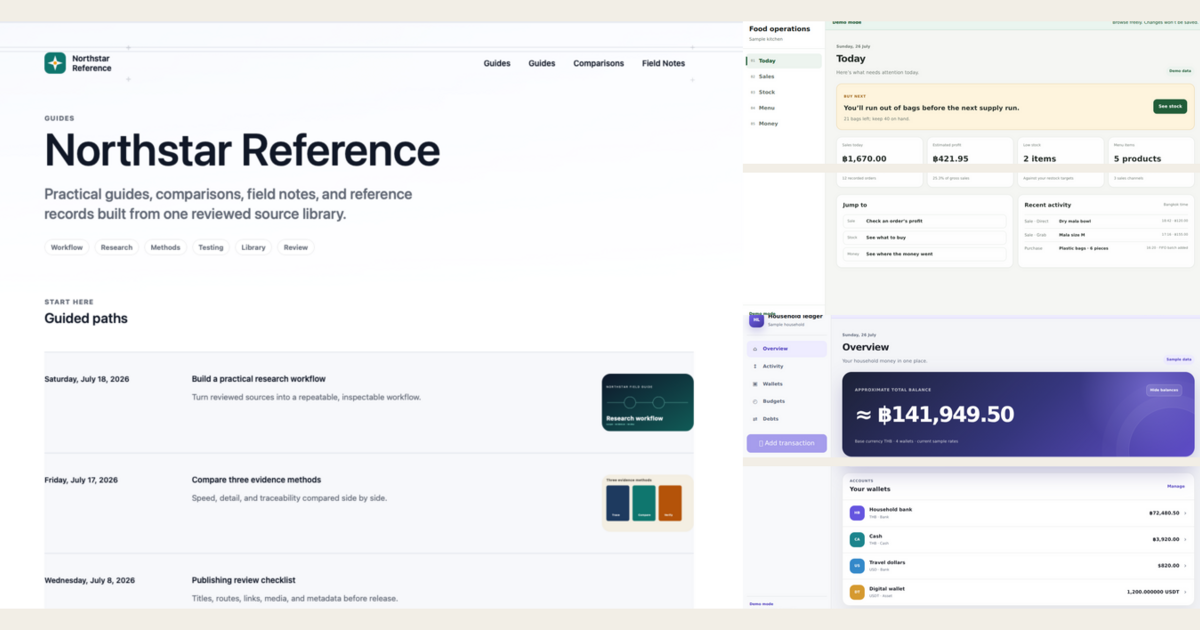Click the HL avatar in Household ledger
Image resolution: width=1200 pixels, height=630 pixels.
pos(756,321)
